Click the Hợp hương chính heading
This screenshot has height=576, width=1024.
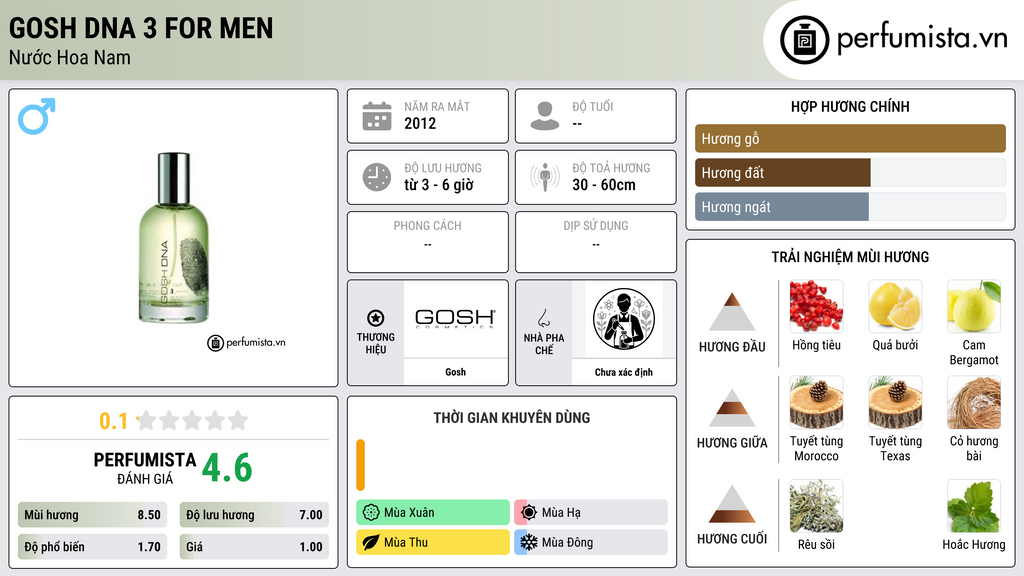pyautogui.click(x=850, y=106)
